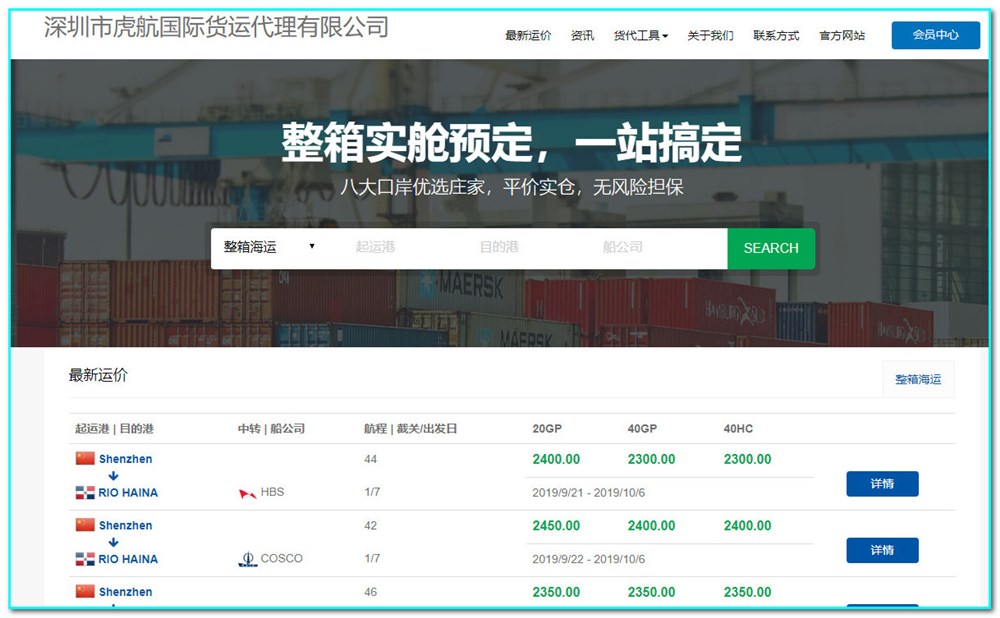
Task: Click the China flag in the third route row
Action: [x=87, y=591]
